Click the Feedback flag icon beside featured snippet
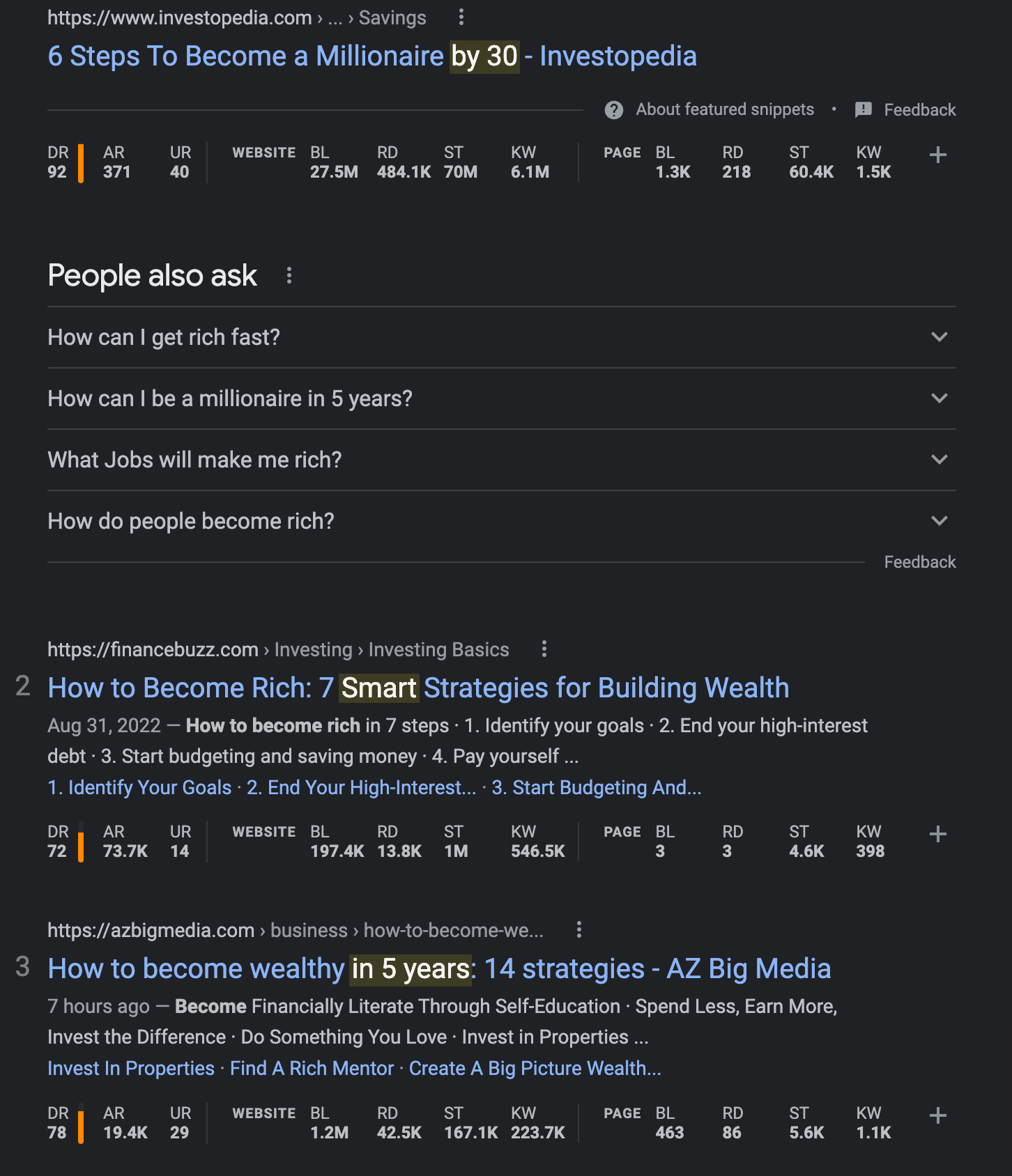This screenshot has height=1176, width=1012. [x=864, y=110]
